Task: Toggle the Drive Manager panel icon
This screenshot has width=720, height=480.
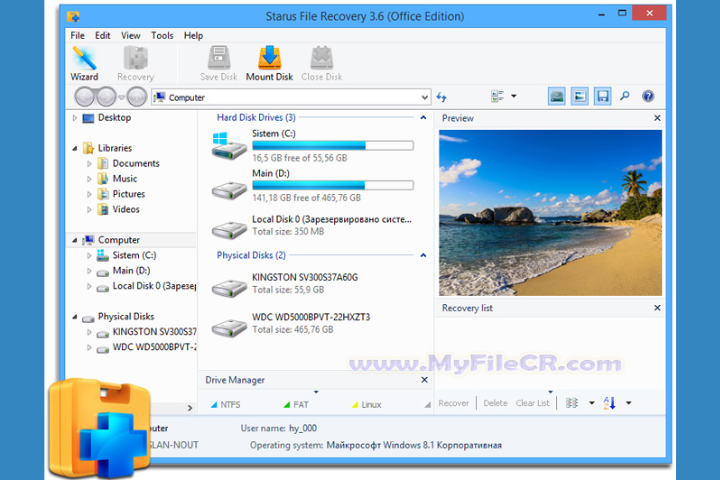Action: tap(557, 96)
